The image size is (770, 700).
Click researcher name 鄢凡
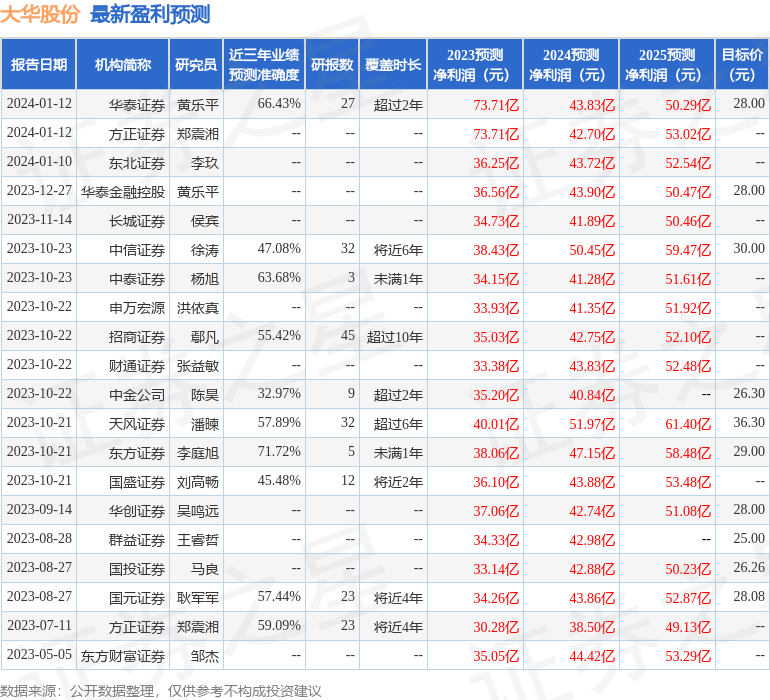click(x=205, y=336)
